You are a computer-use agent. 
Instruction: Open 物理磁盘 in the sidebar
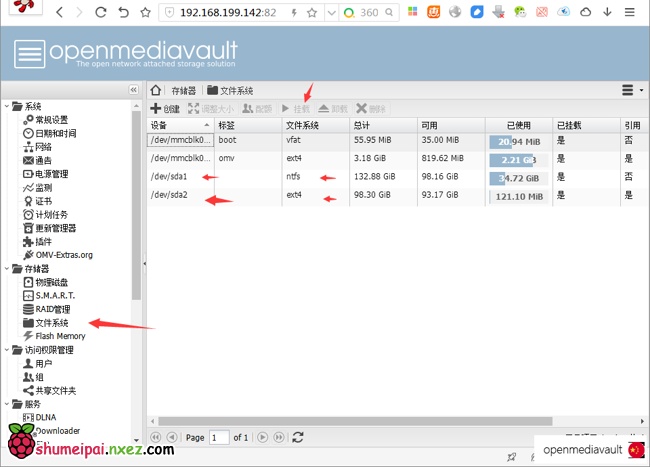50,282
